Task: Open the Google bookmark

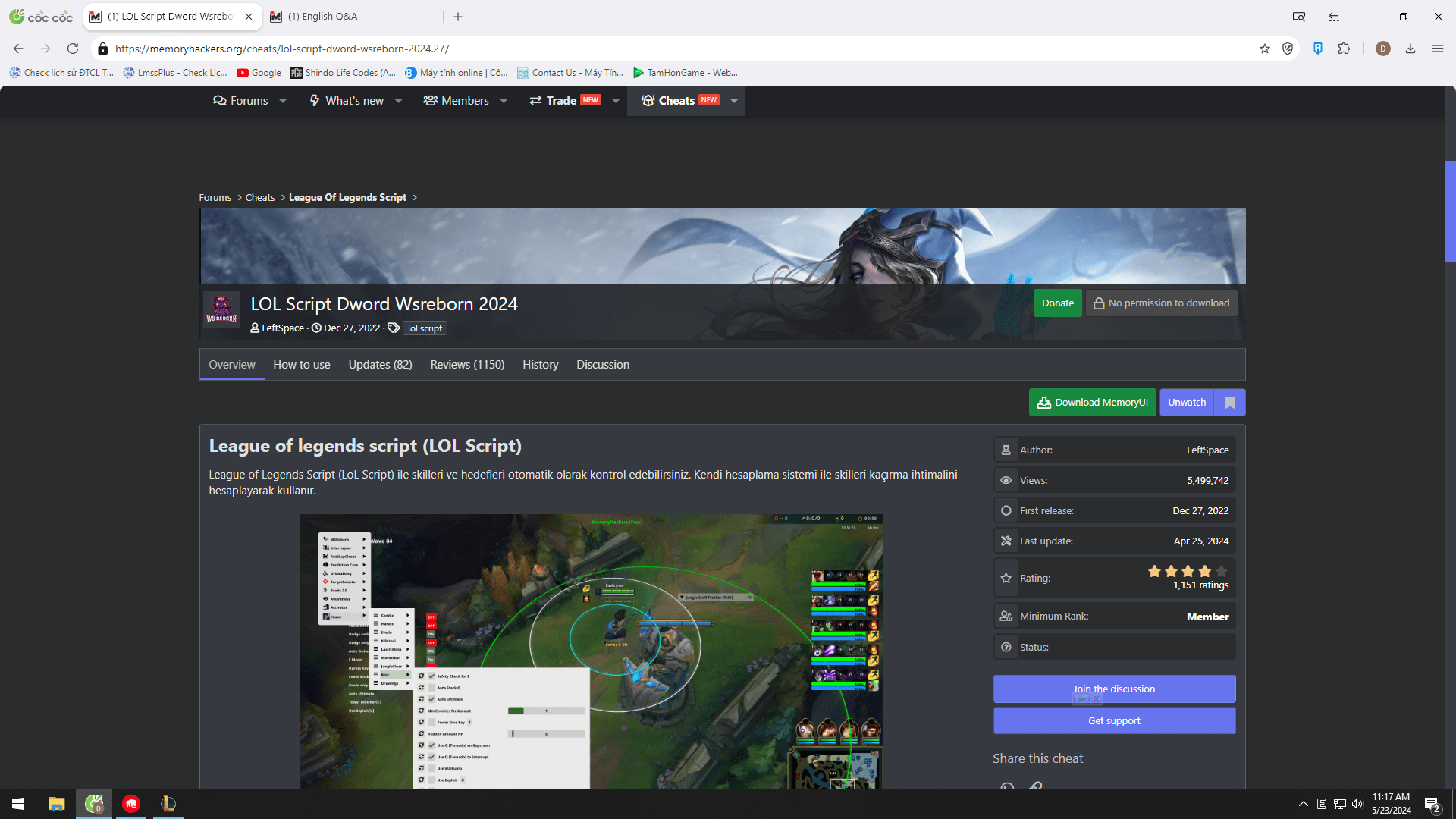Action: (259, 73)
